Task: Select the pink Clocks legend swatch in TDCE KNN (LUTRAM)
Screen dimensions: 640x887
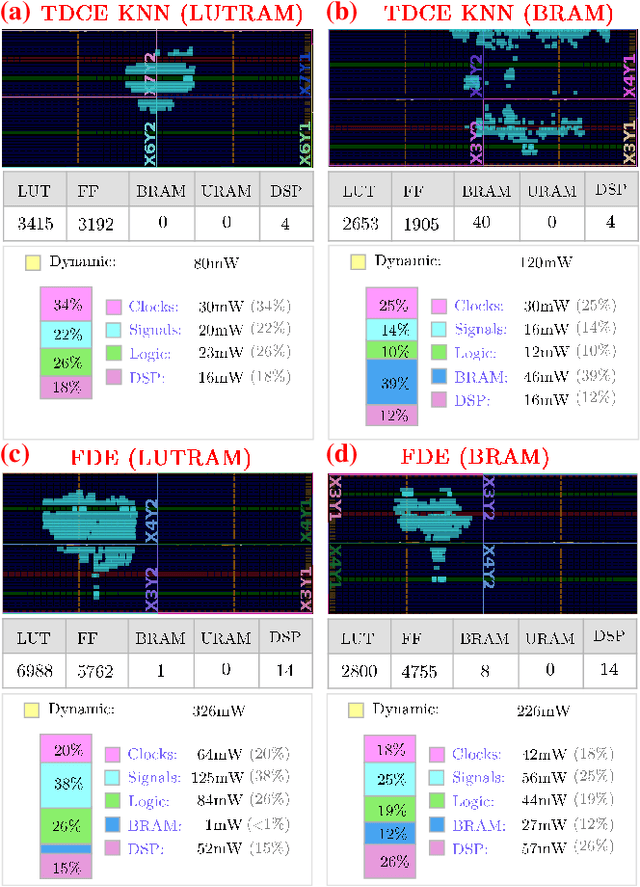Action: [113, 307]
